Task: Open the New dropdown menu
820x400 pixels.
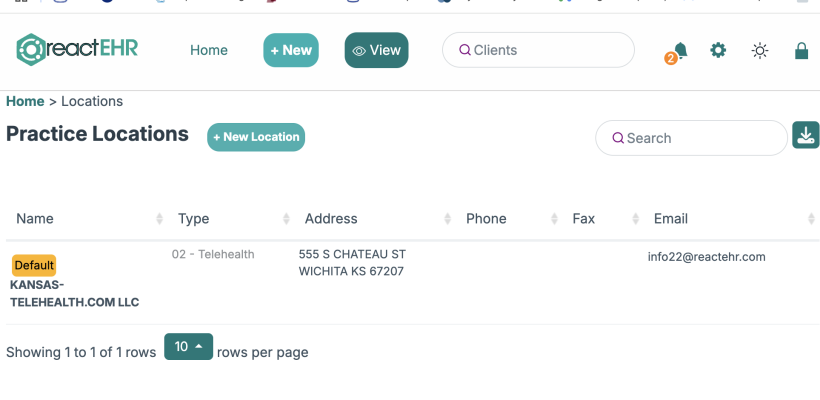Action: pos(291,50)
